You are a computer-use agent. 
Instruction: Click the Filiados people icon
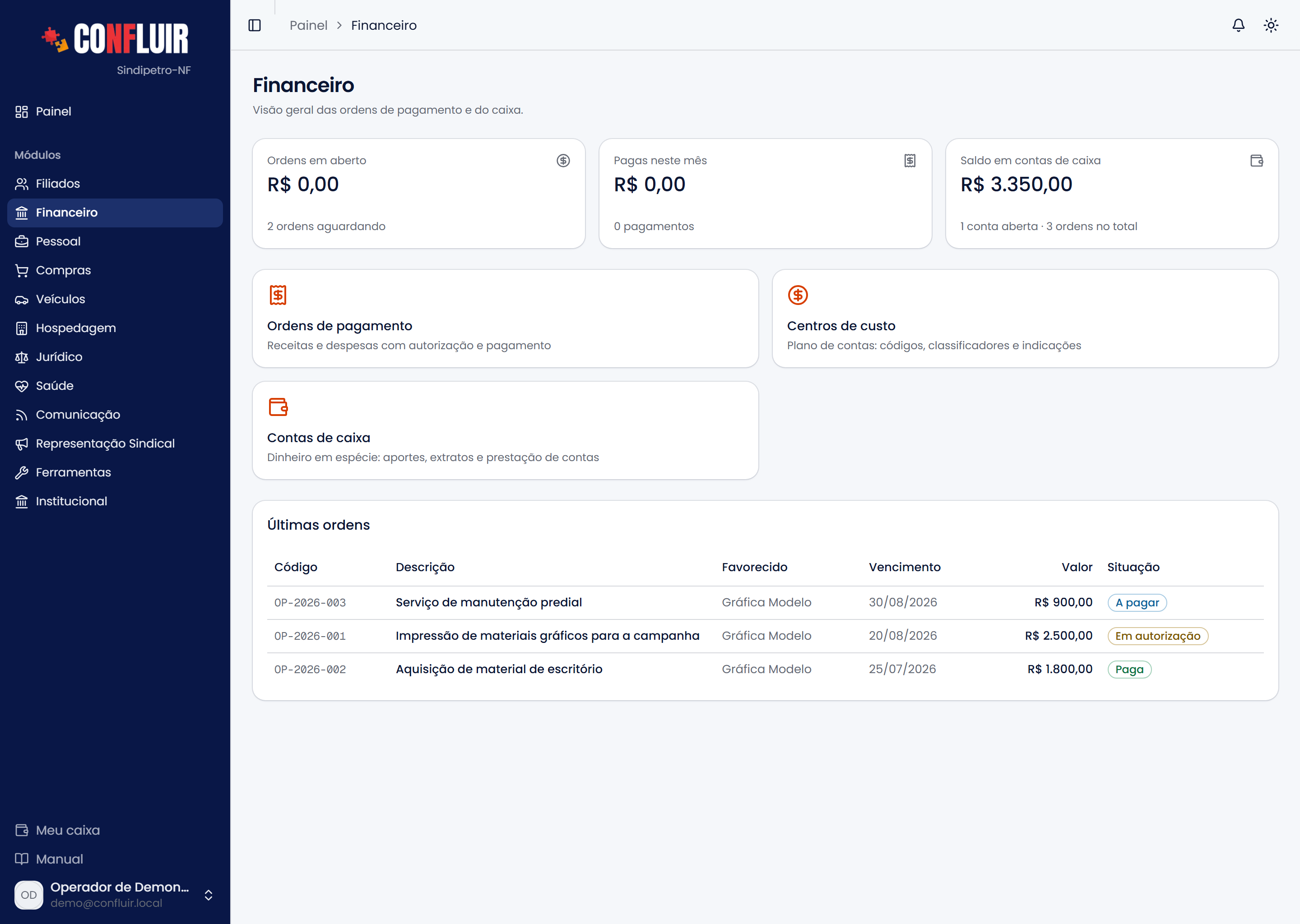[x=22, y=184]
